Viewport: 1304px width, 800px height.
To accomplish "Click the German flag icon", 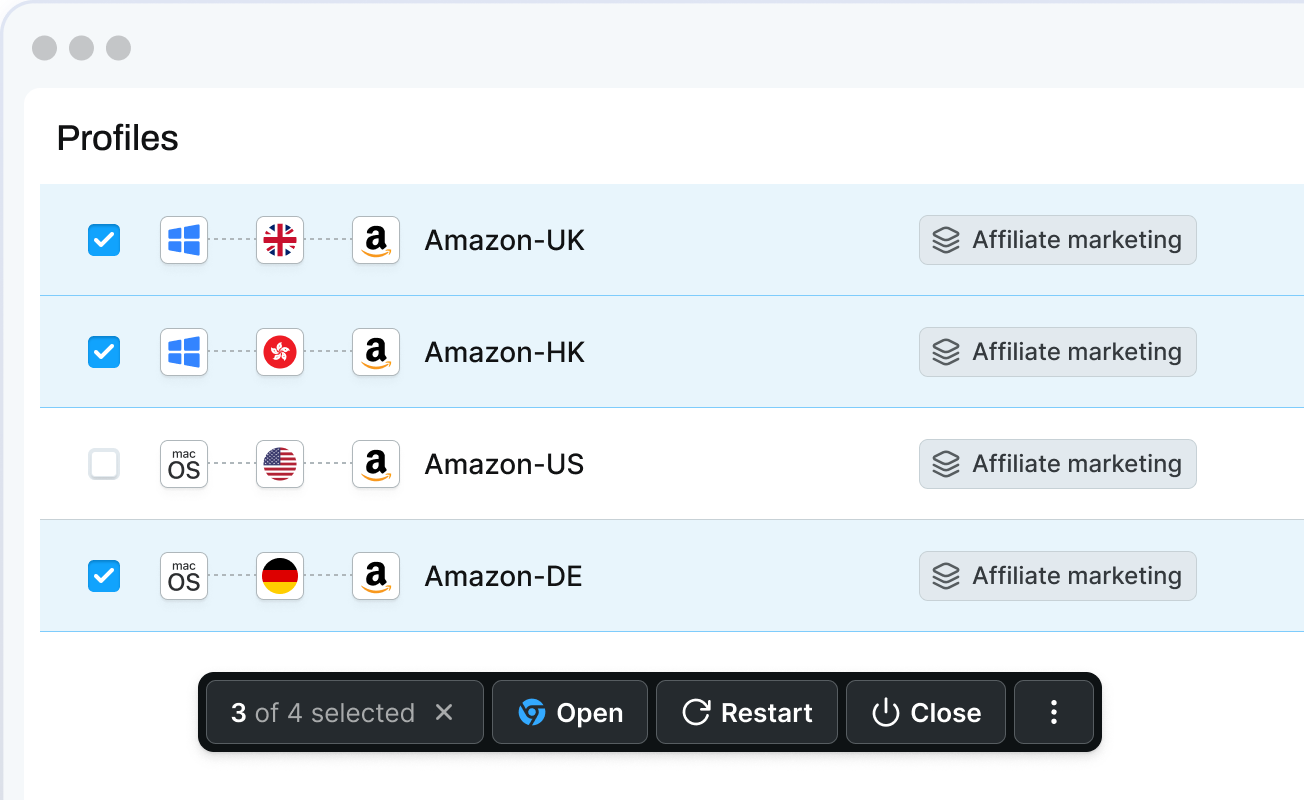I will (280, 576).
